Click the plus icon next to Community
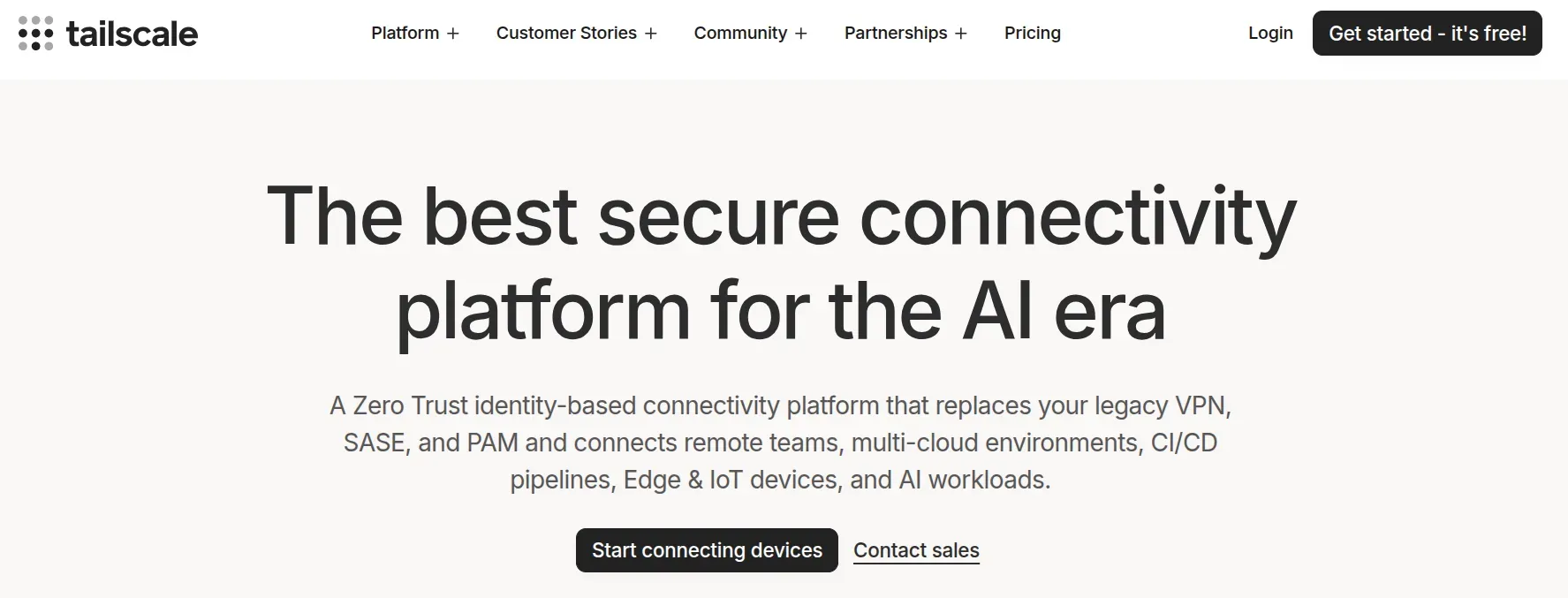1568x598 pixels. click(801, 34)
